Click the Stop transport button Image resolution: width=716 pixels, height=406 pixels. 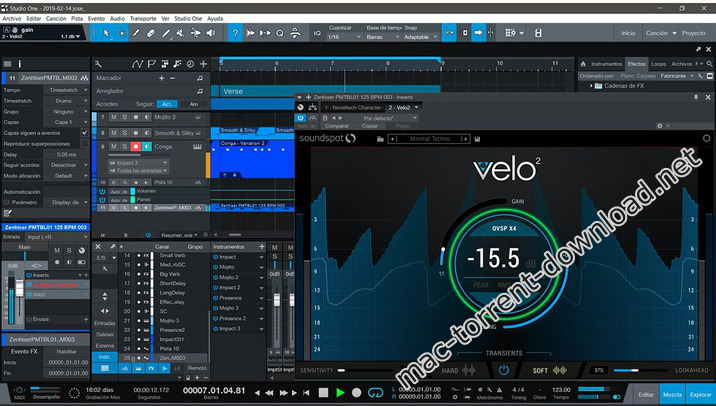coord(323,393)
